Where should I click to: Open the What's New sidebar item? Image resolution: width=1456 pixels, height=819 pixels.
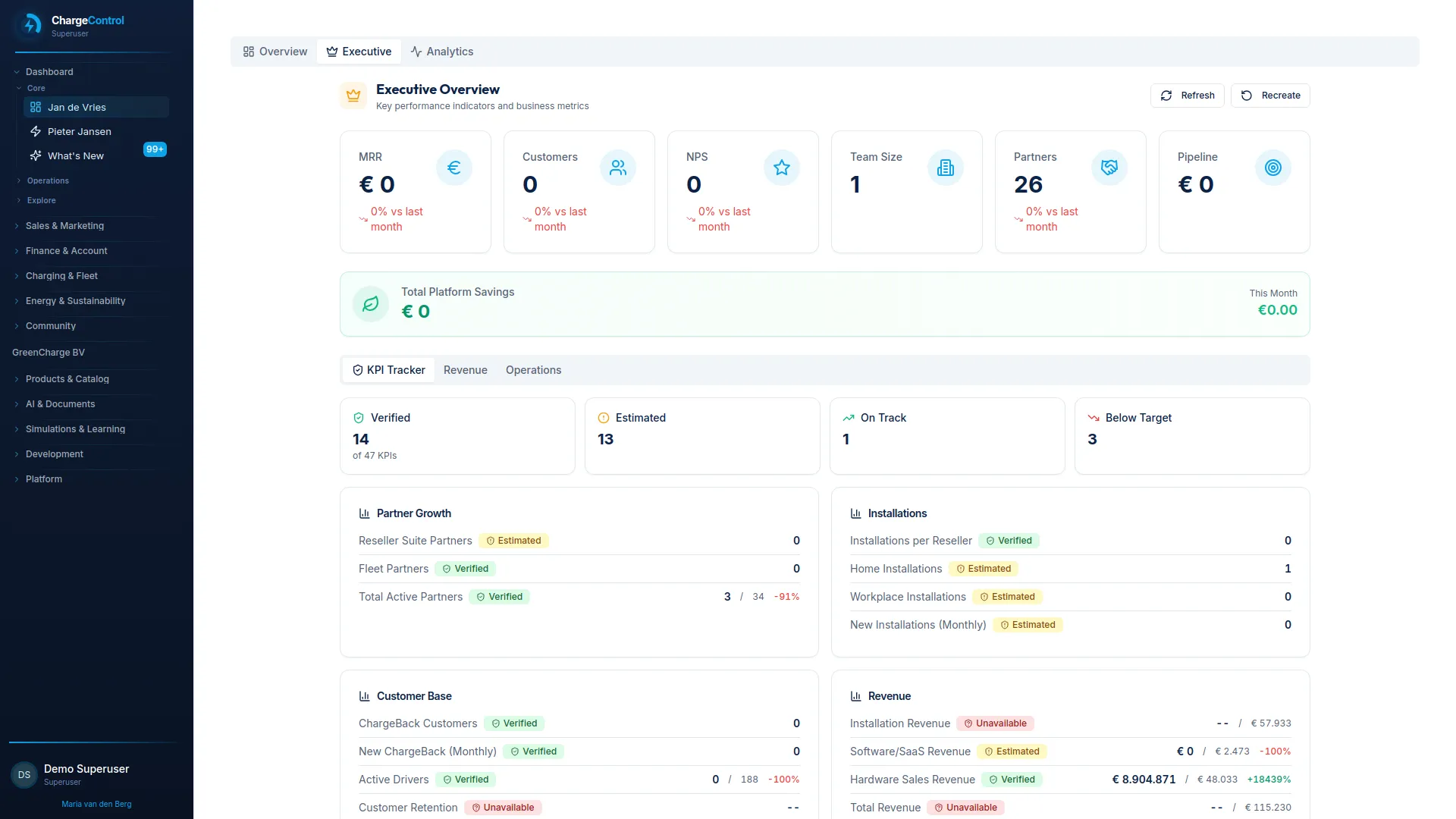click(96, 155)
